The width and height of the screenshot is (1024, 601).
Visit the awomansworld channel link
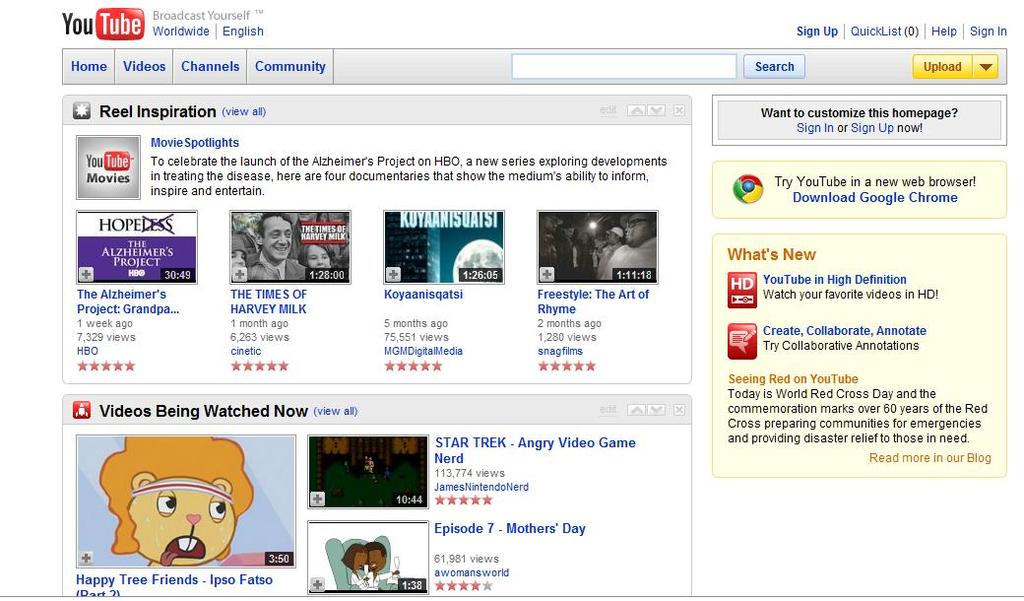(x=472, y=572)
